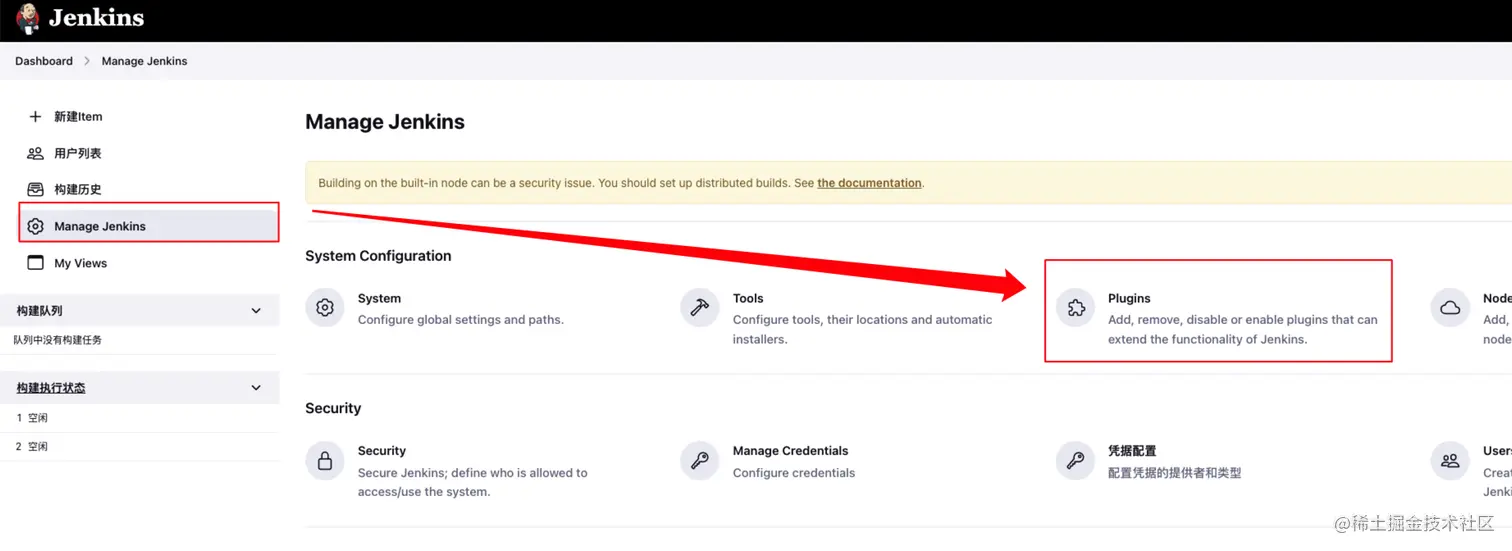Click the 构建执行状态 heading link
1512x551 pixels.
(x=51, y=388)
